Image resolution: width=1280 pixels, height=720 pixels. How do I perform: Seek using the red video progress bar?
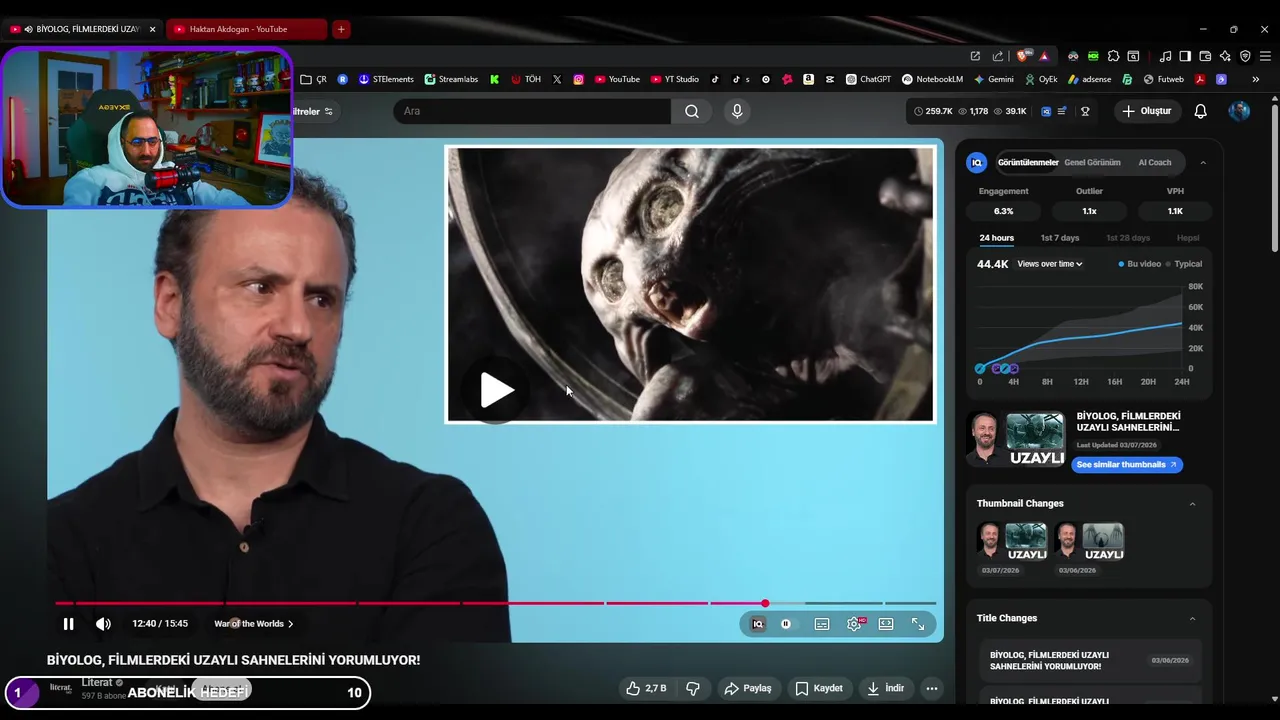(495, 603)
